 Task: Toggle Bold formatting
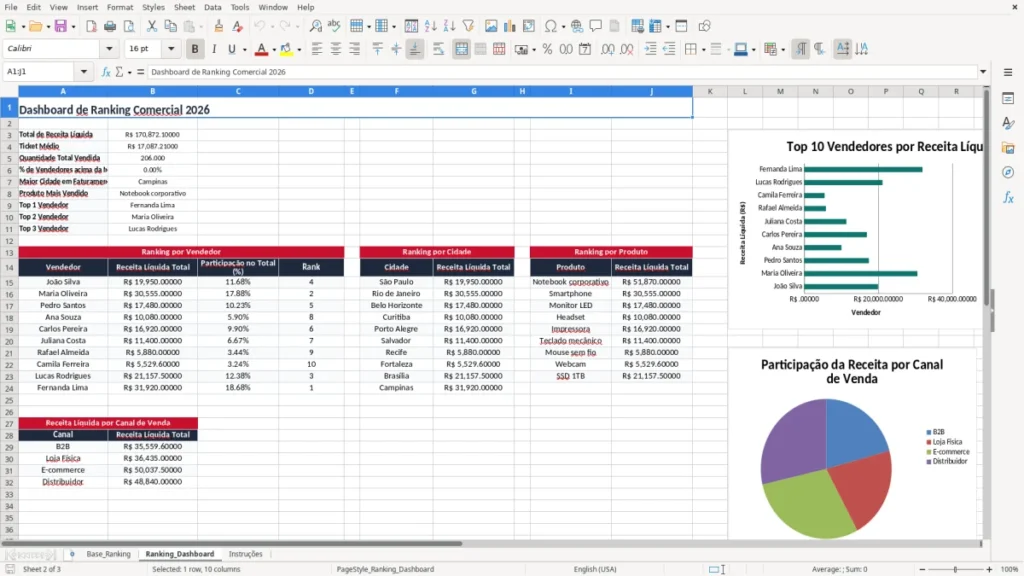pyautogui.click(x=195, y=49)
